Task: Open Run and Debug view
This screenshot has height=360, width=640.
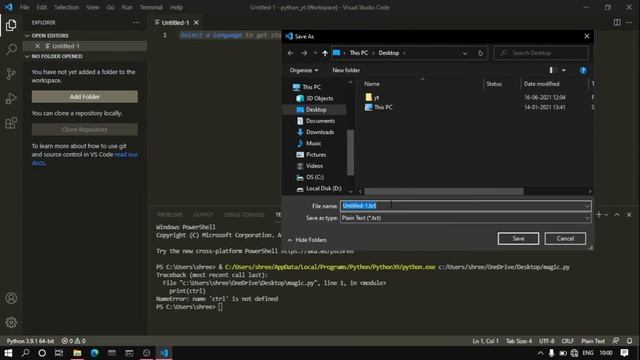Action: point(11,98)
